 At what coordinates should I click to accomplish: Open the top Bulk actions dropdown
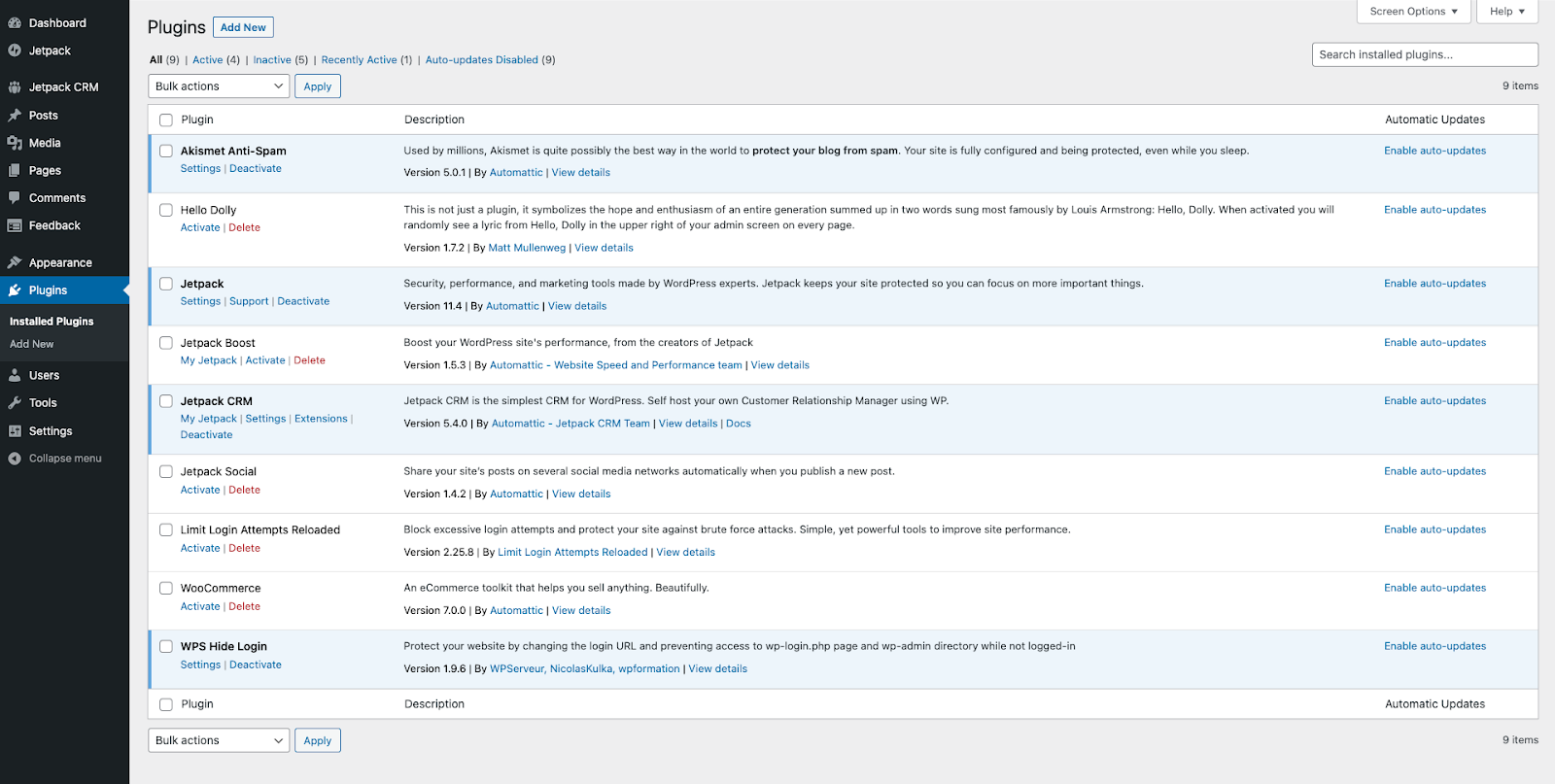pyautogui.click(x=219, y=86)
